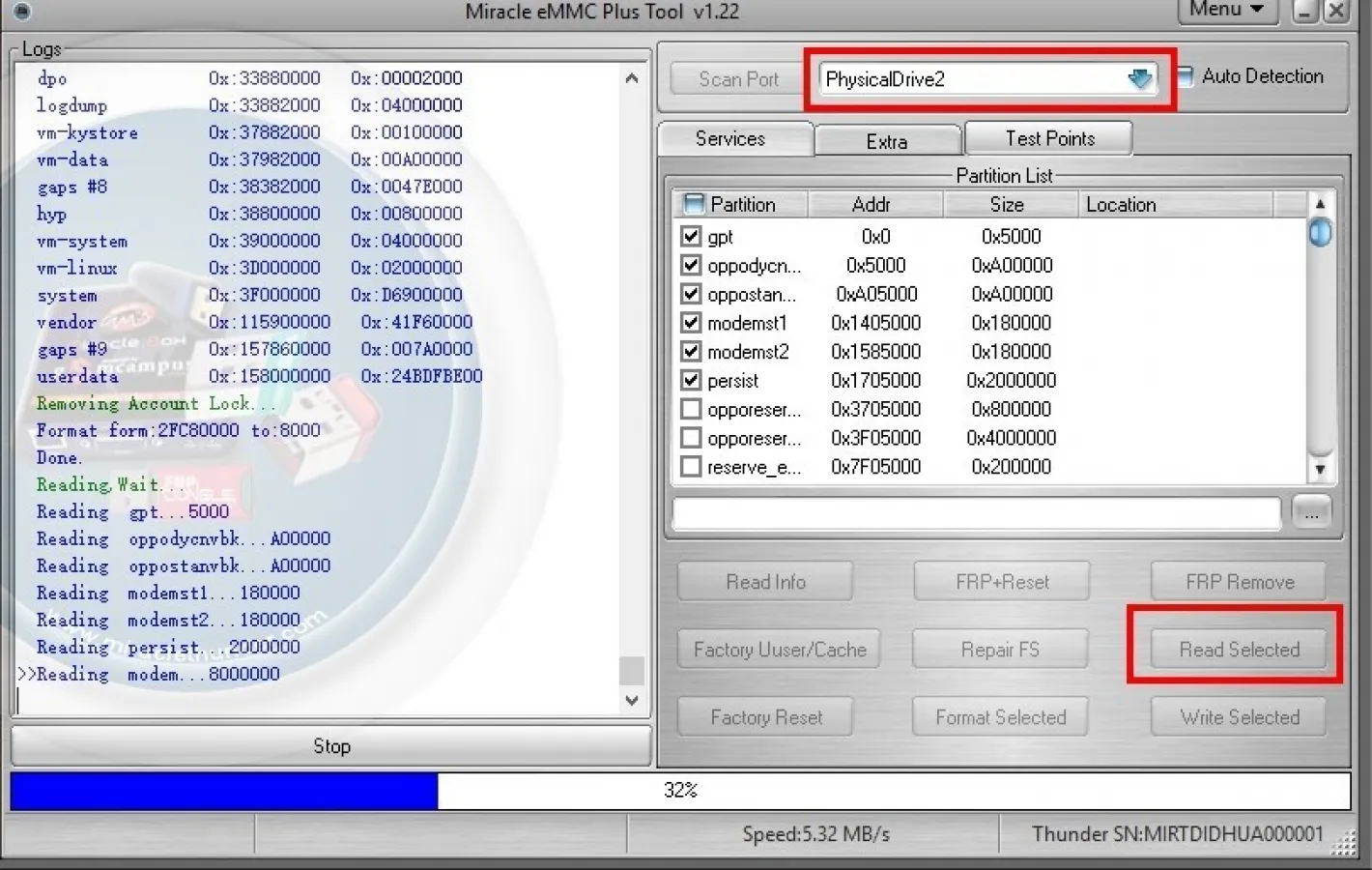Select the 'Format form:2FC80000 to:8000' log line
The width and height of the screenshot is (1372, 870).
[179, 430]
